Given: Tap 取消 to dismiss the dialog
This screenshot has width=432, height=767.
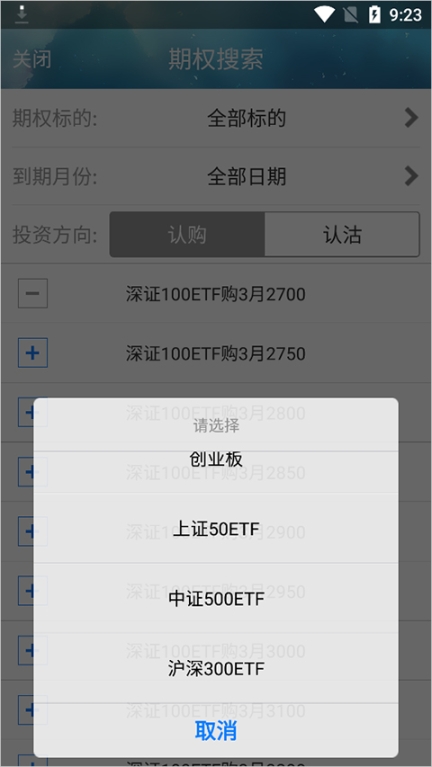Looking at the screenshot, I should point(216,731).
